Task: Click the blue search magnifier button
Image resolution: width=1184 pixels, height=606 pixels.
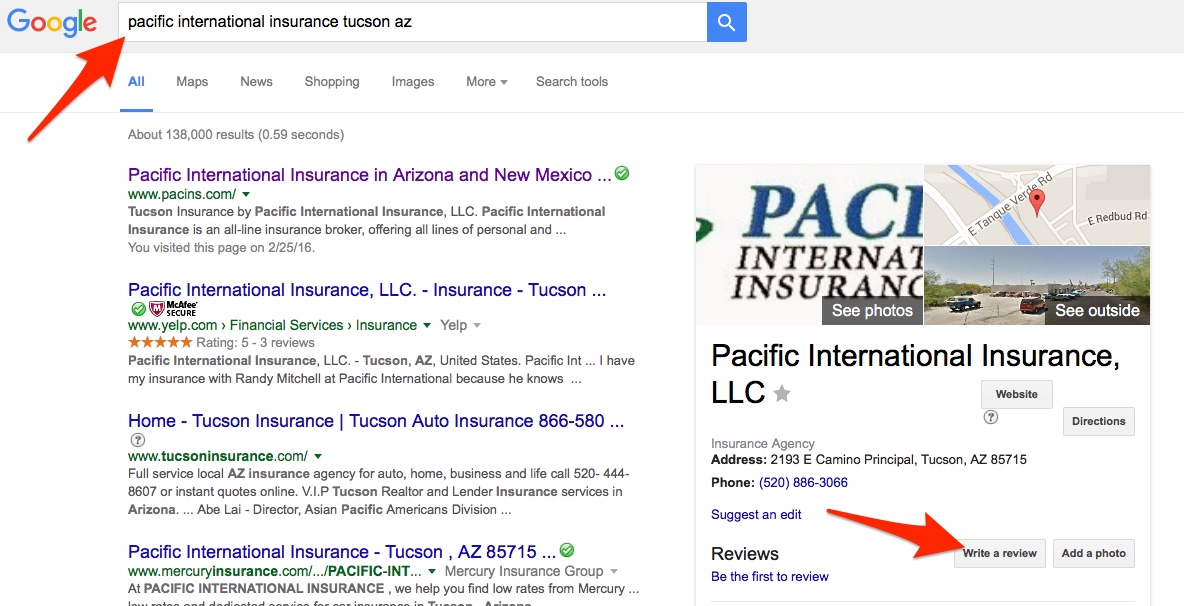Action: [x=726, y=22]
